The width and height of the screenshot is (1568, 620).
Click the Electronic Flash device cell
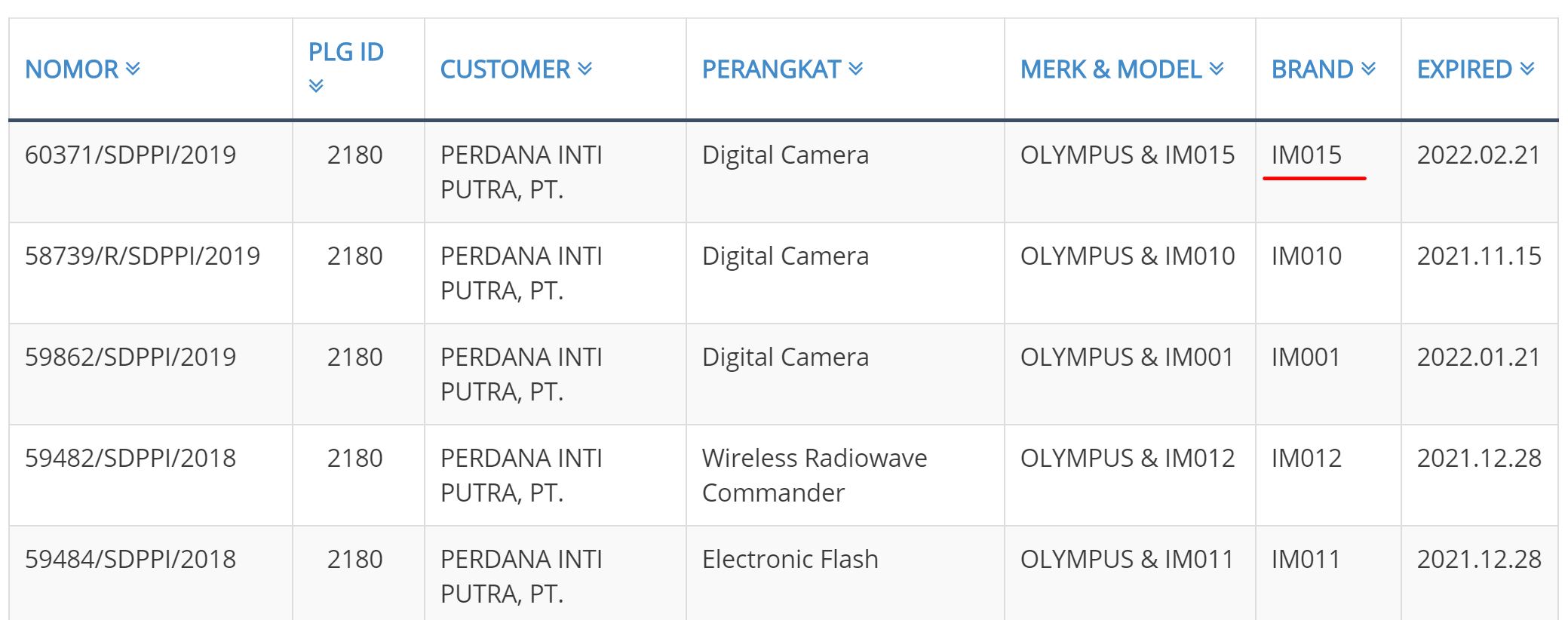790,560
